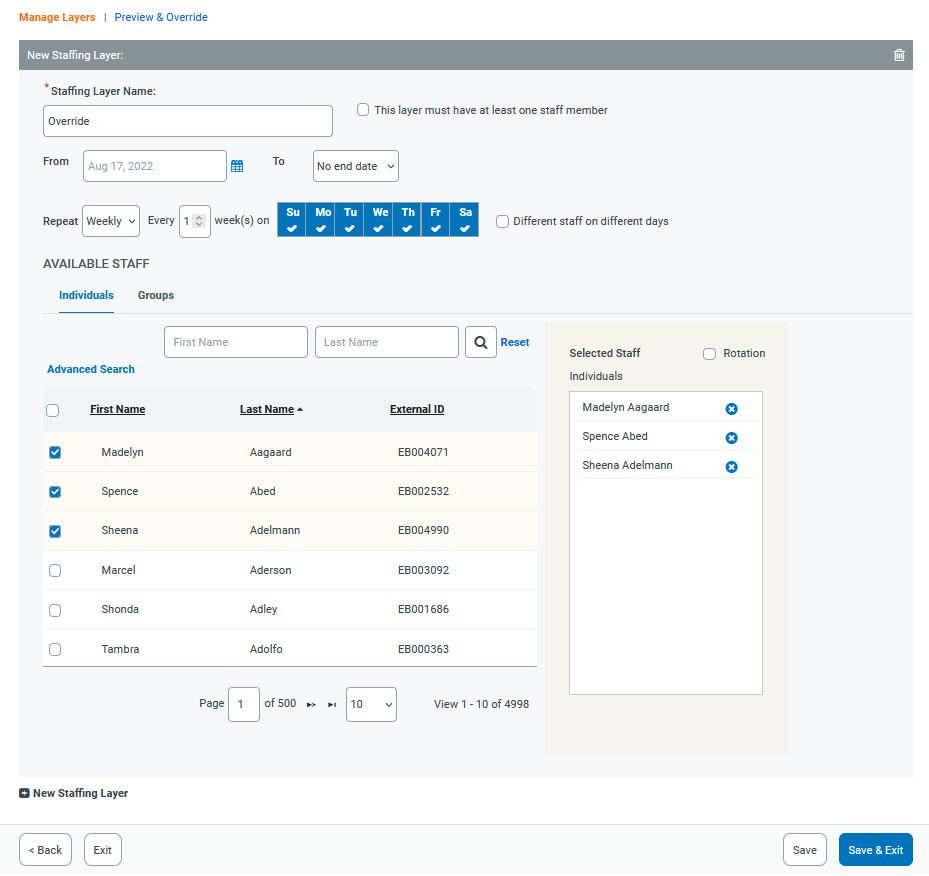This screenshot has width=929, height=876.
Task: Delete the staffing layer with trash icon
Action: pyautogui.click(x=899, y=55)
